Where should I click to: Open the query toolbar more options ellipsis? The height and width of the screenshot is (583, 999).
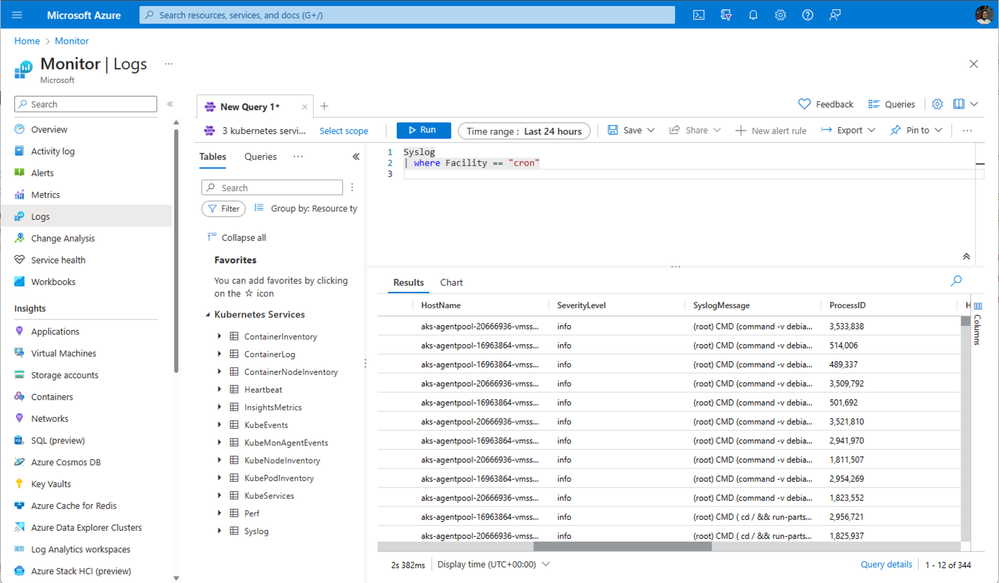pos(967,131)
